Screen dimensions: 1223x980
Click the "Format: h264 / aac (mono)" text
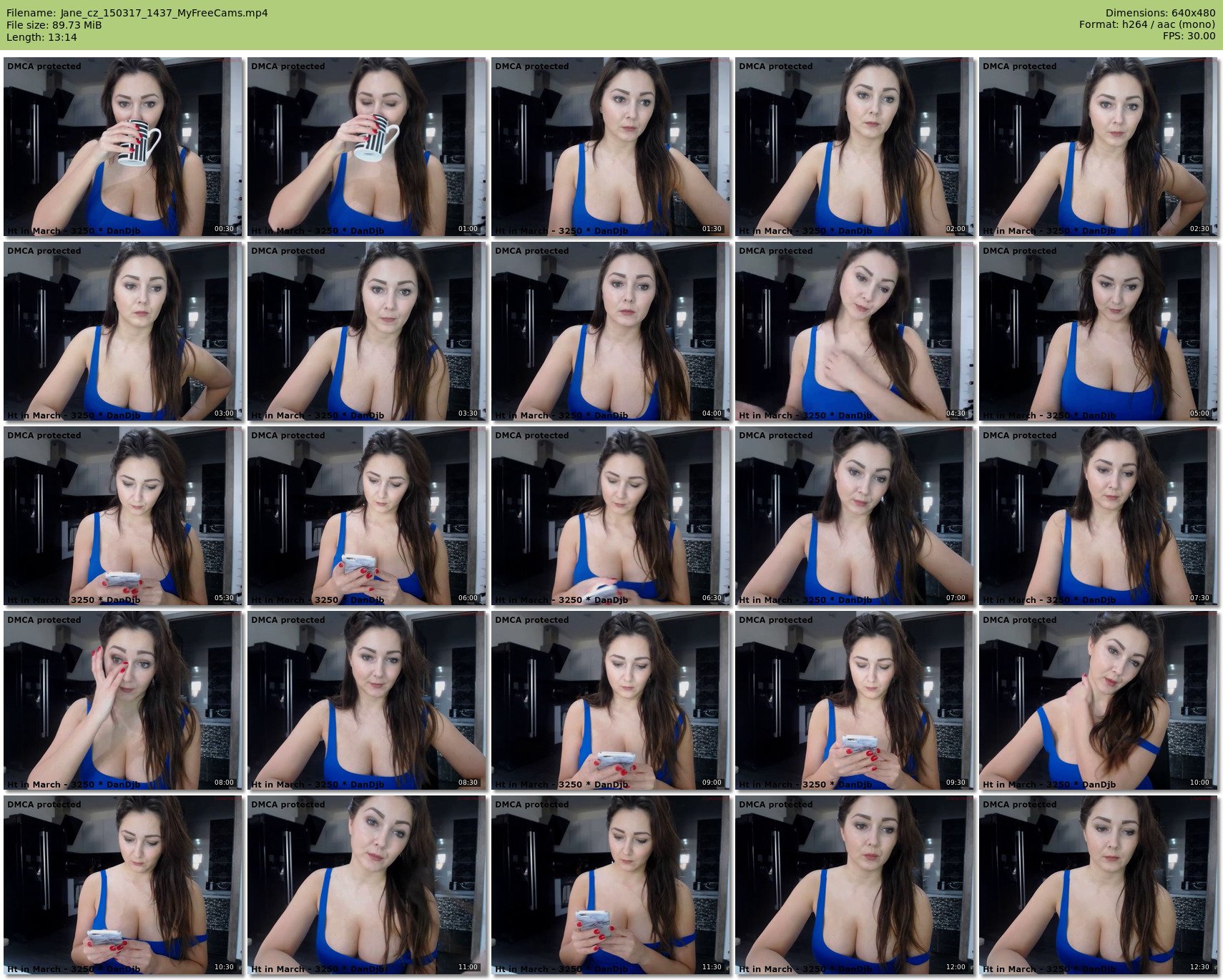coord(1147,25)
